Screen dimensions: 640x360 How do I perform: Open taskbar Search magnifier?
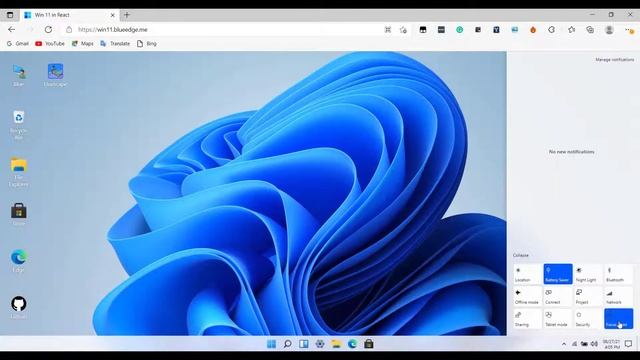pos(287,344)
